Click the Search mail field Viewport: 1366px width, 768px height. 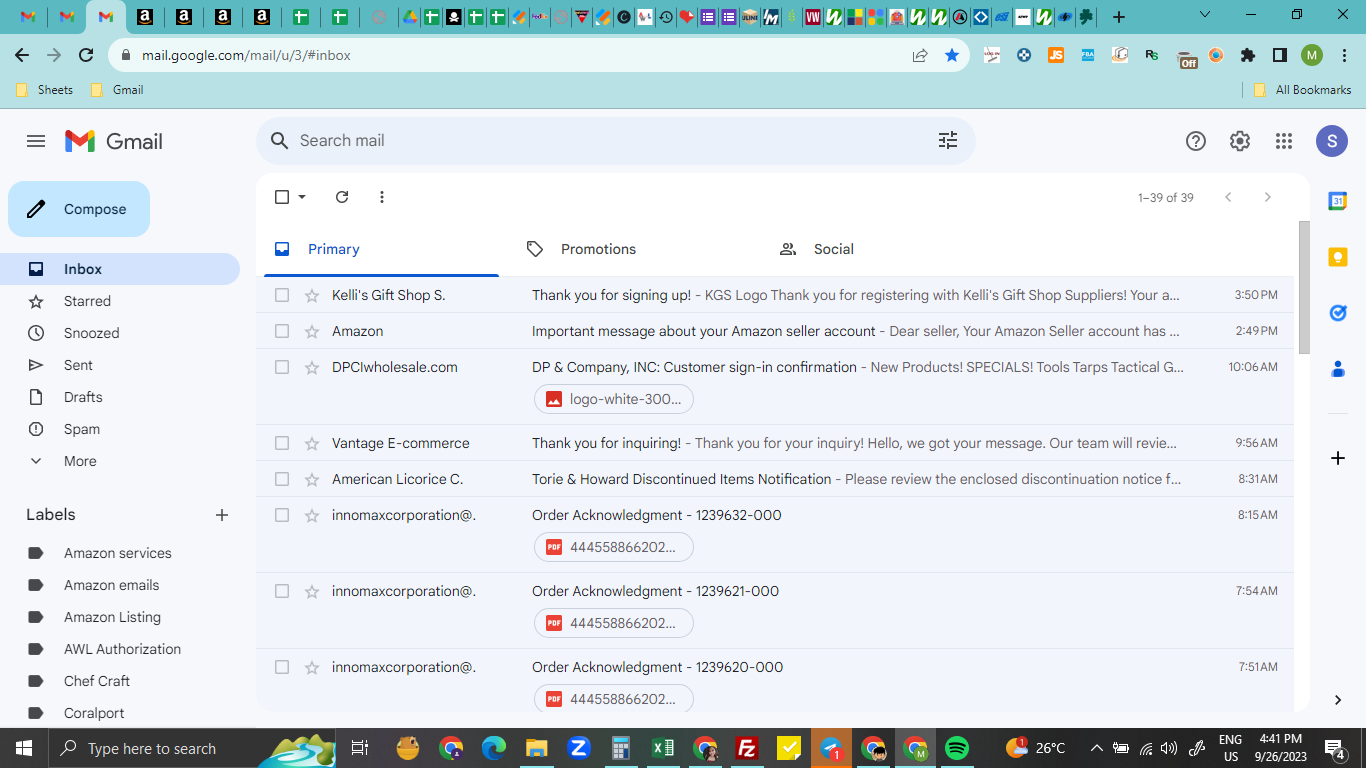click(616, 141)
